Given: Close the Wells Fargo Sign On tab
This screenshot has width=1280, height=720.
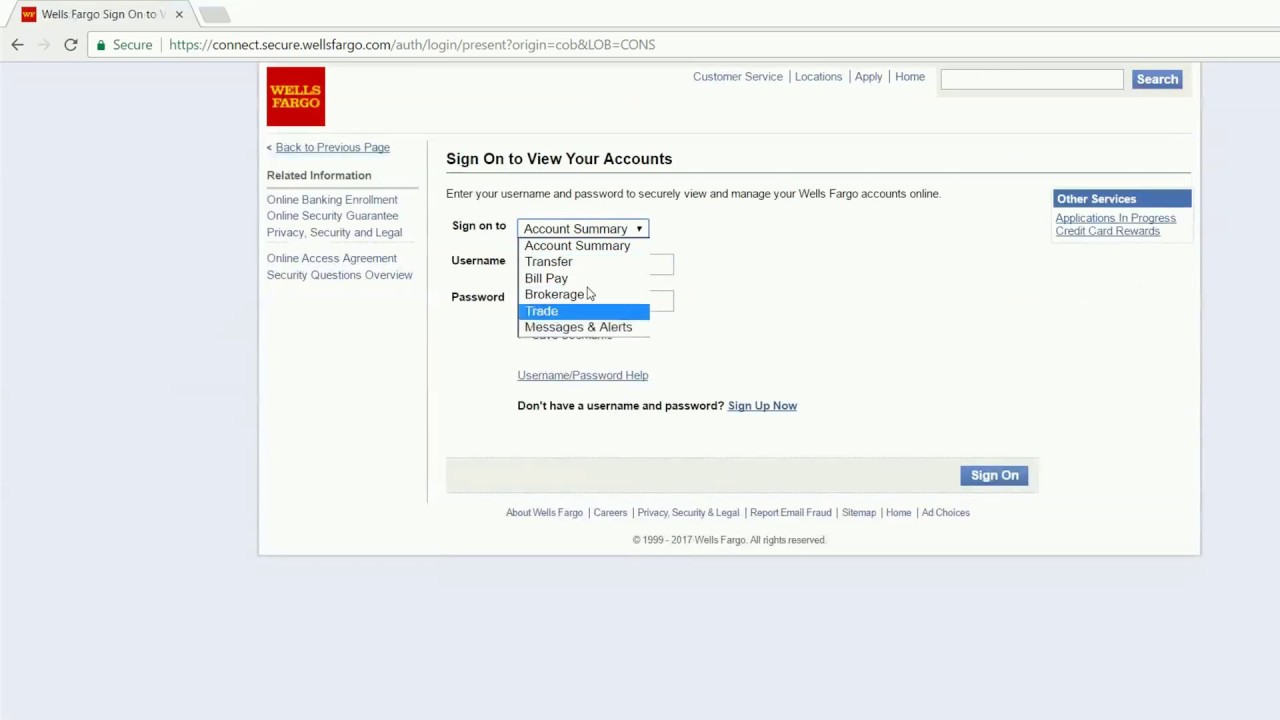Looking at the screenshot, I should point(178,14).
